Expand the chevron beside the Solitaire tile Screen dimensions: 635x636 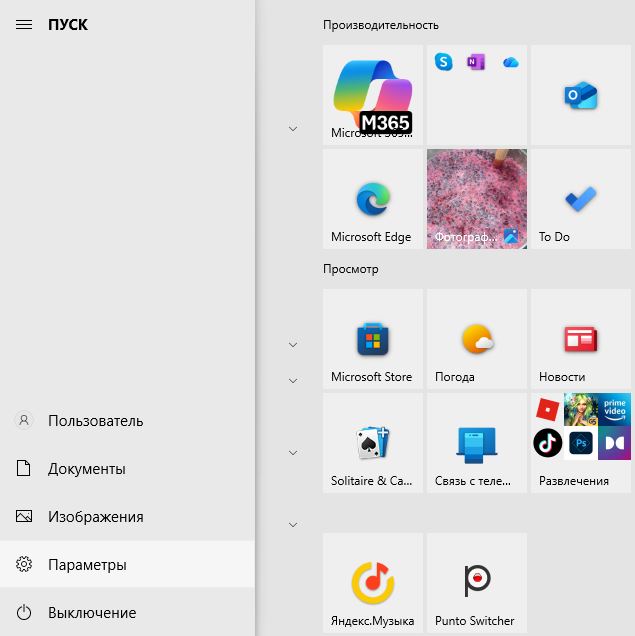[x=293, y=453]
